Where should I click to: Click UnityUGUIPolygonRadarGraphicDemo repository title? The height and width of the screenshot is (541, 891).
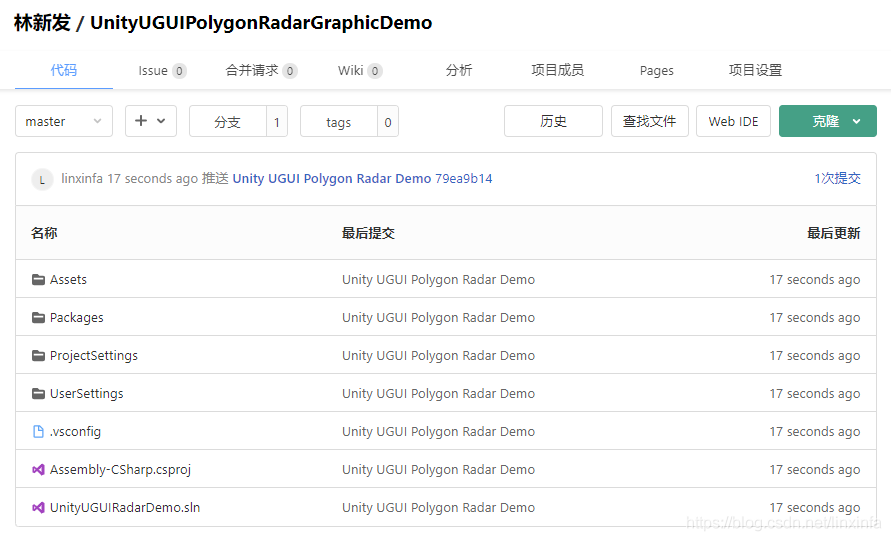tap(261, 23)
